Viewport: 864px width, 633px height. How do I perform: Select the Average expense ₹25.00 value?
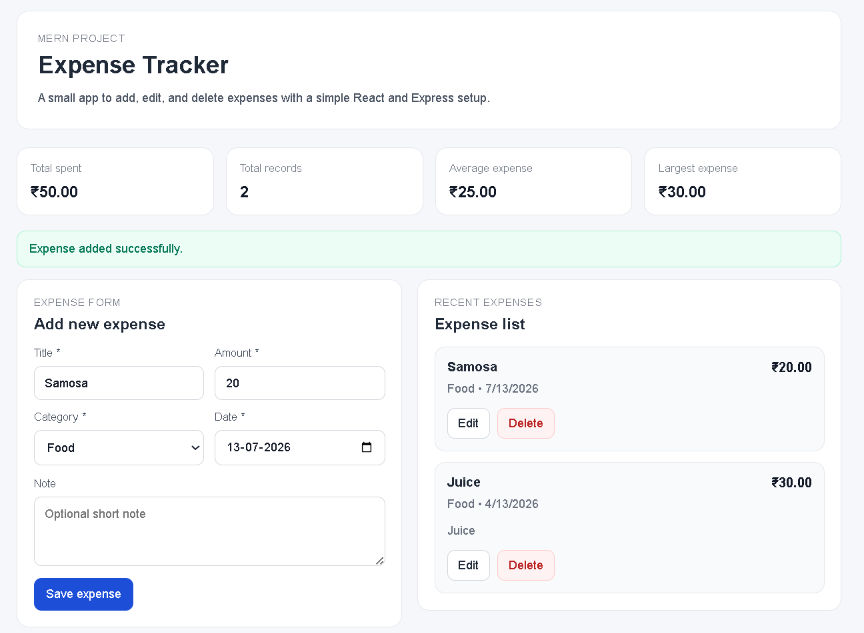coord(473,192)
